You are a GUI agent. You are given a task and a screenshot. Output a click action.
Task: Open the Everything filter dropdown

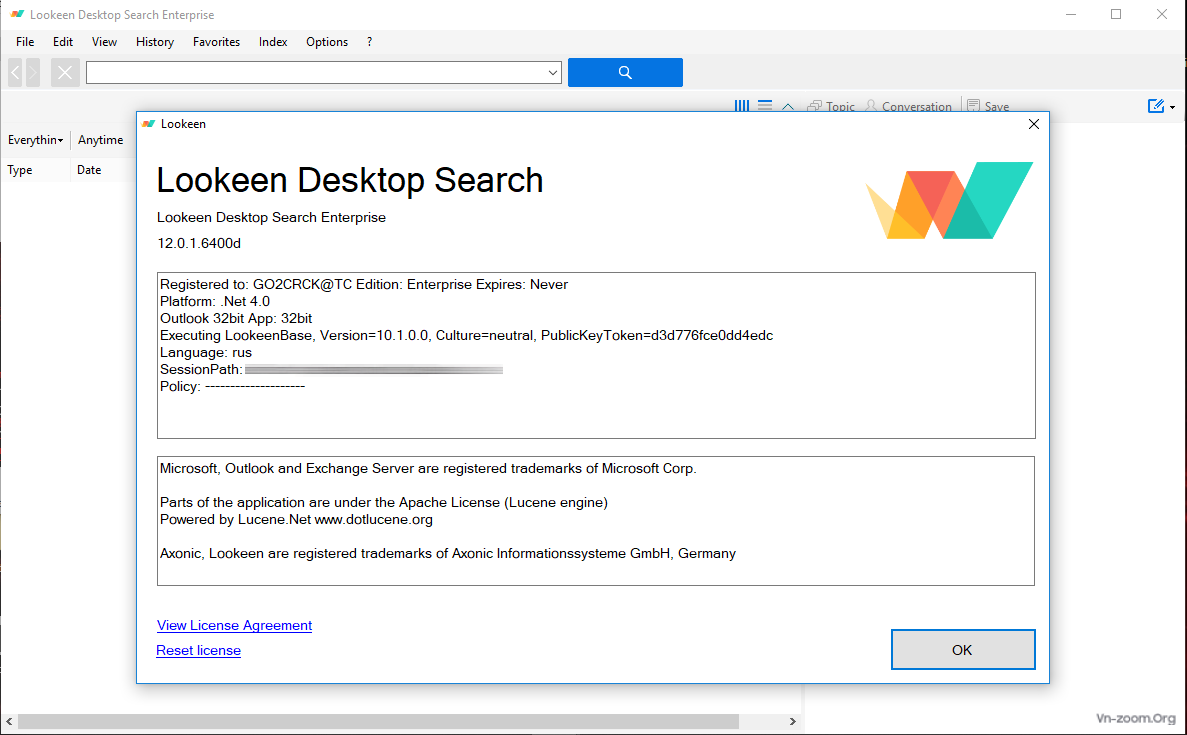click(35, 140)
